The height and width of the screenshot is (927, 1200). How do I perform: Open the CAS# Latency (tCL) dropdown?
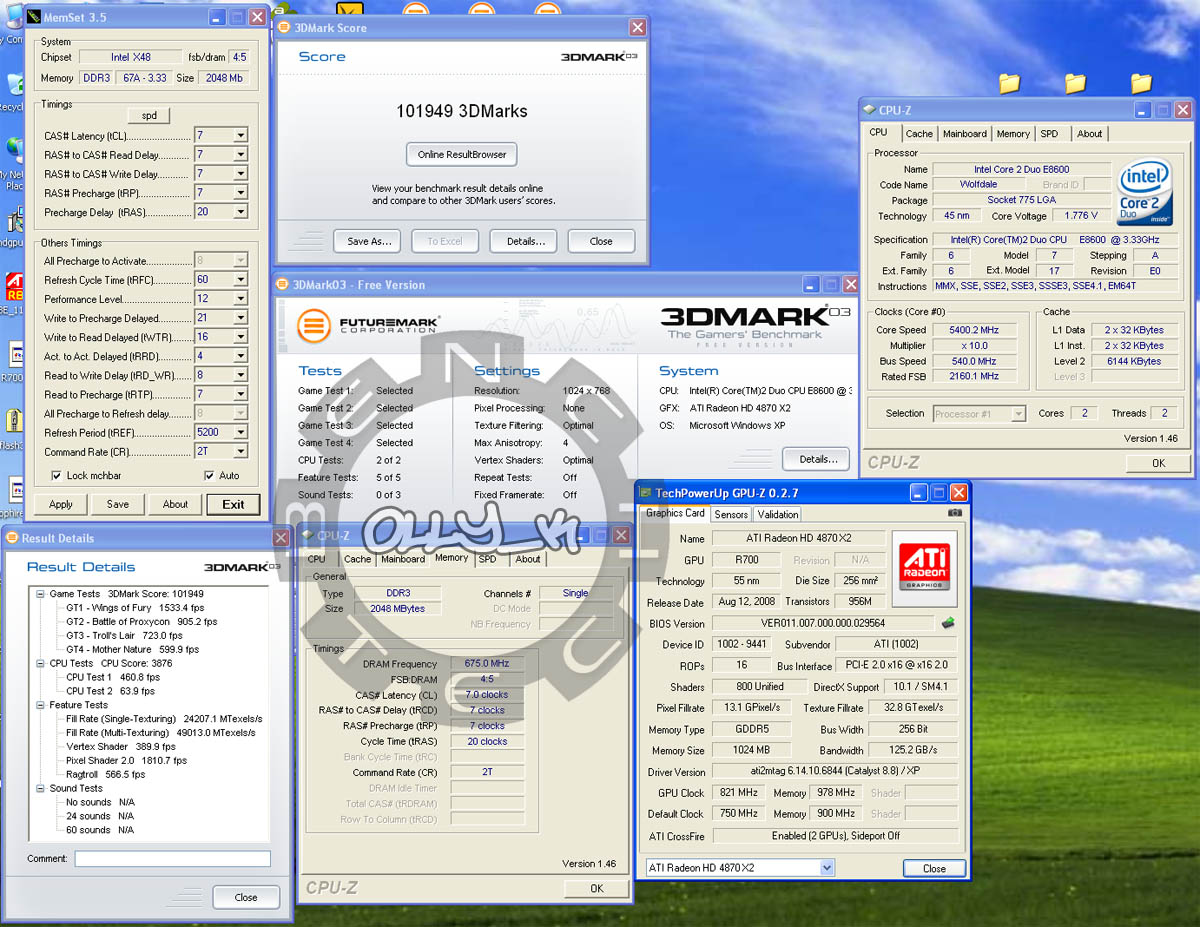point(240,135)
